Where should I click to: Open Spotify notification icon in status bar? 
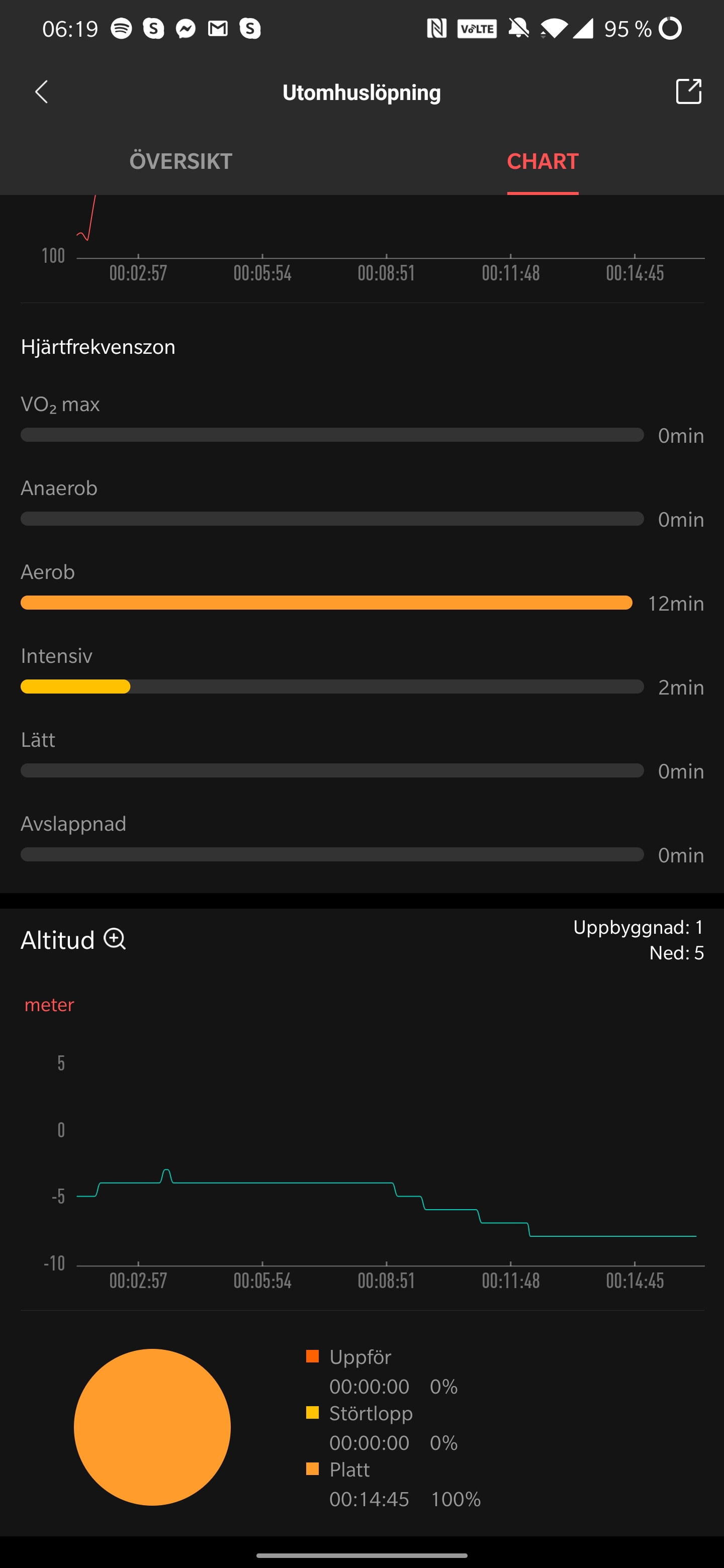[x=121, y=29]
